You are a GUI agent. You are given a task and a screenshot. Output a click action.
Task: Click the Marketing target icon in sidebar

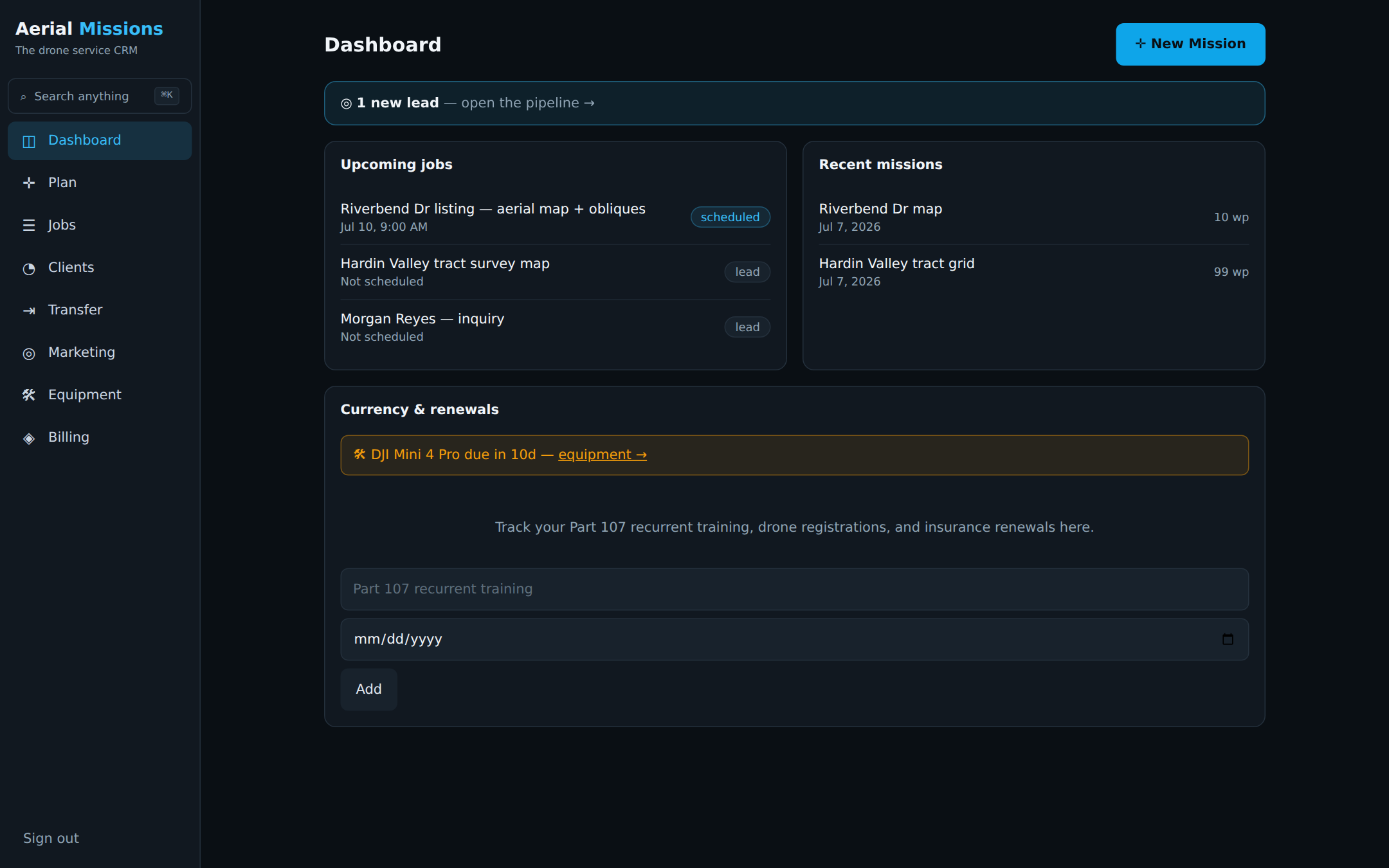29,353
